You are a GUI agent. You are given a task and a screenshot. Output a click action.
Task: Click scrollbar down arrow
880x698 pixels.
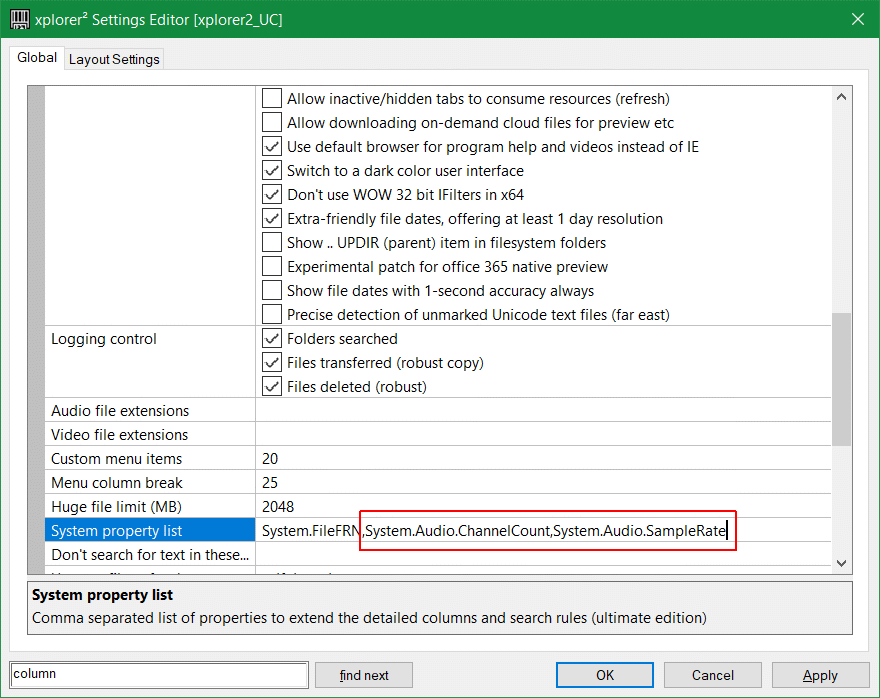coord(841,563)
